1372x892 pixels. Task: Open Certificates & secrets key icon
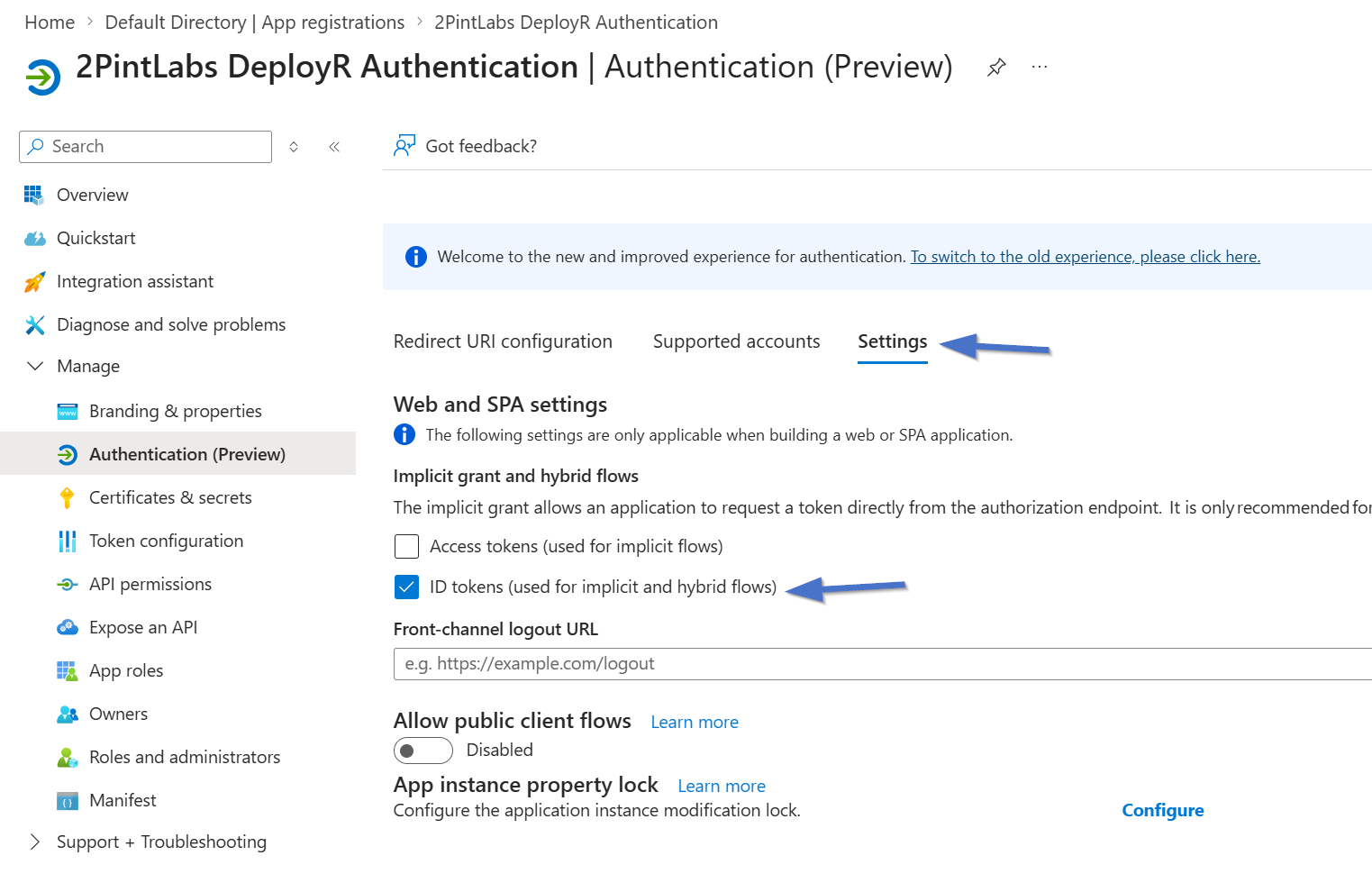(68, 498)
